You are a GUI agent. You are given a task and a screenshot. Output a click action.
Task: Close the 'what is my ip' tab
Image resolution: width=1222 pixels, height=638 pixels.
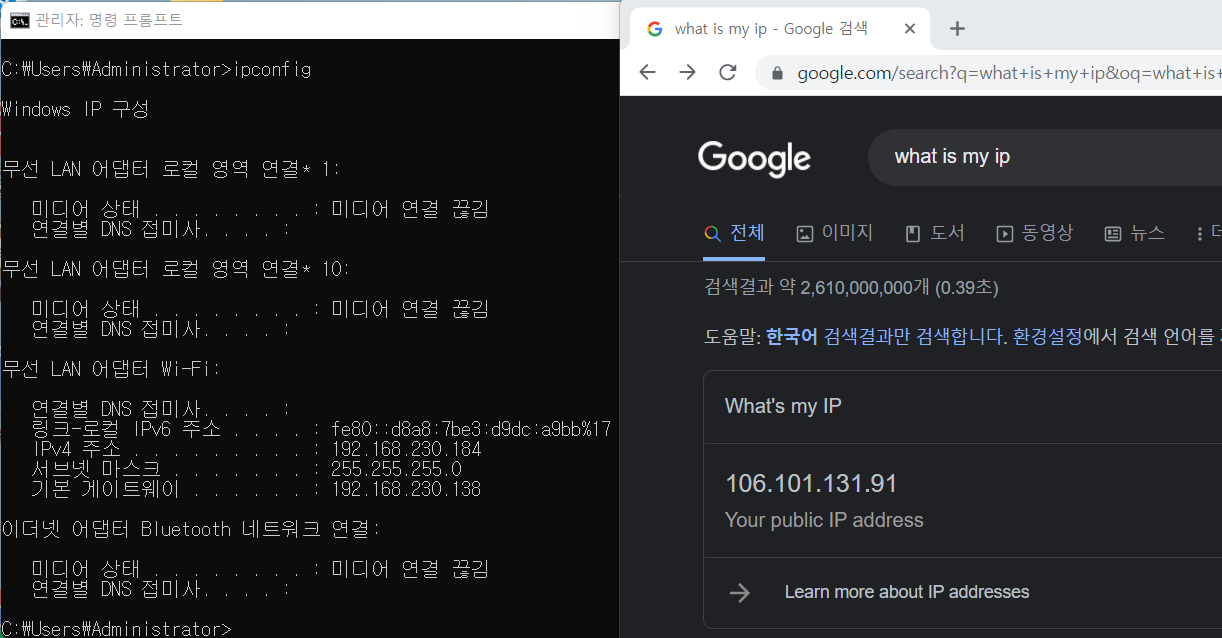(x=910, y=29)
